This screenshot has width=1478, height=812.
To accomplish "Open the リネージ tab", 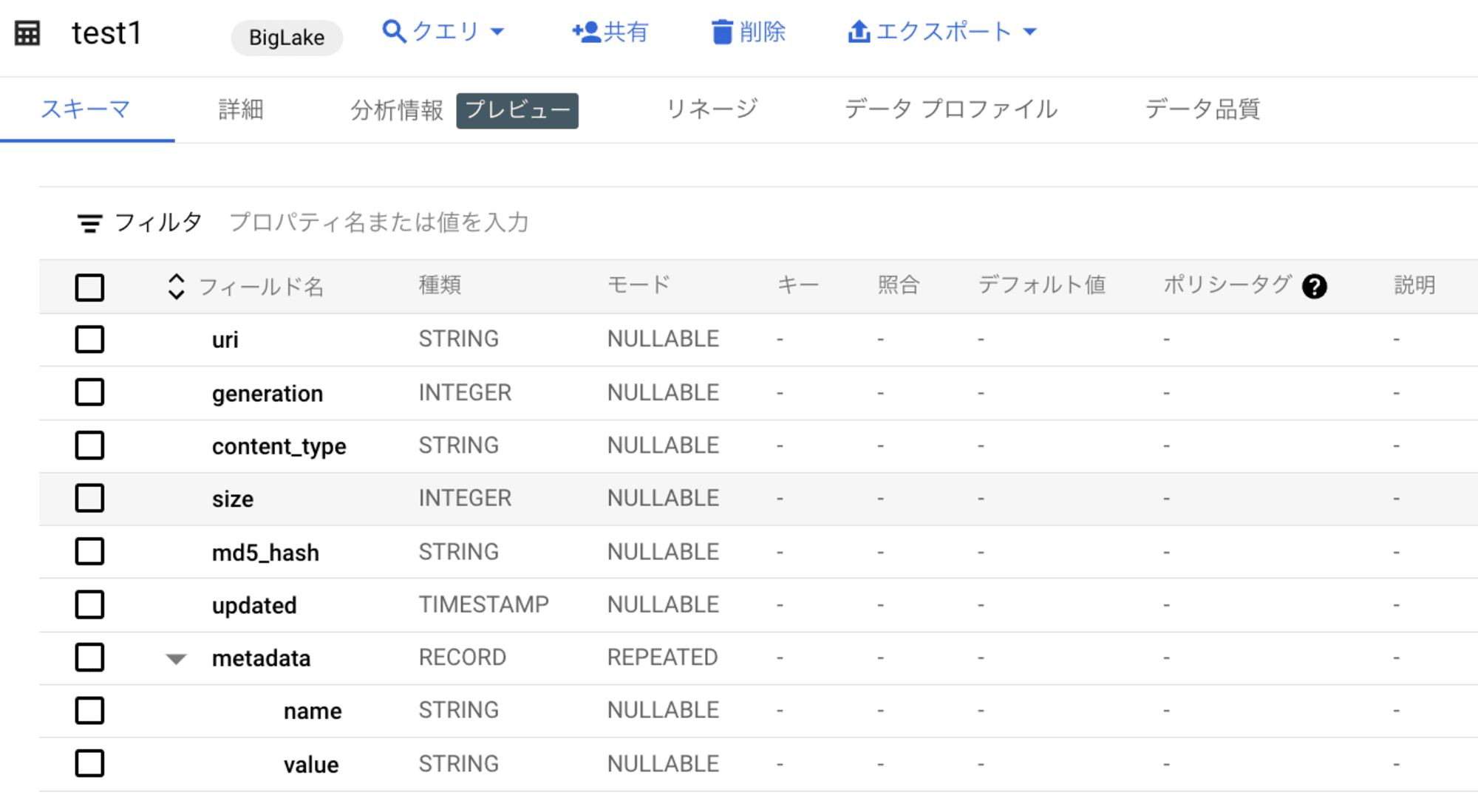I will pyautogui.click(x=712, y=109).
